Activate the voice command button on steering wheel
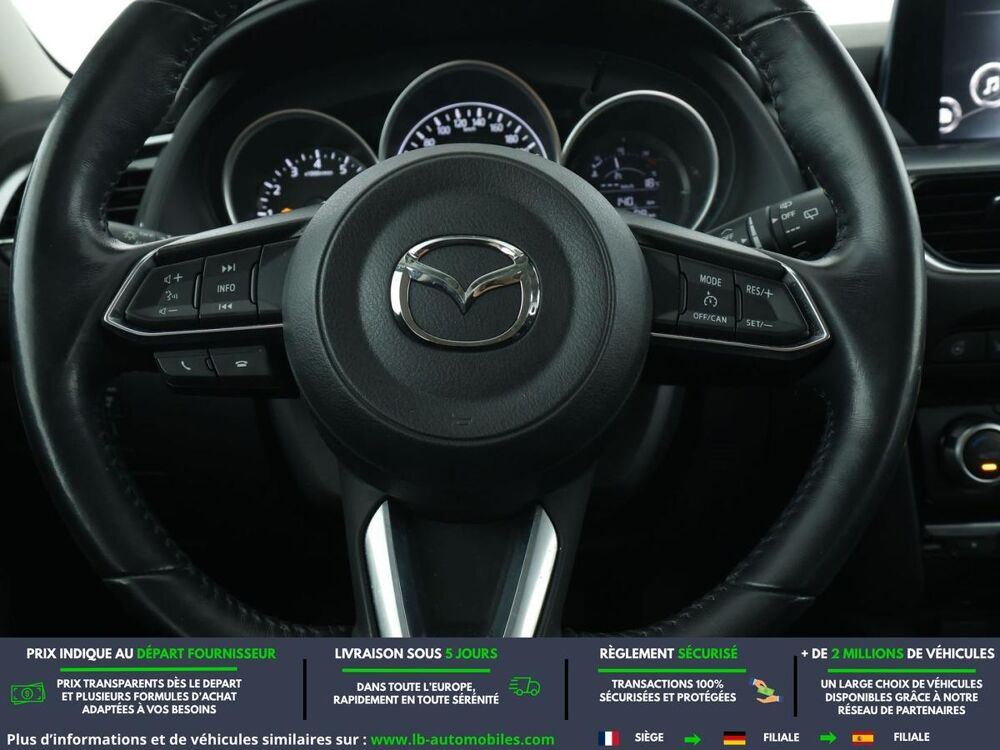The image size is (1000, 750). tap(171, 295)
